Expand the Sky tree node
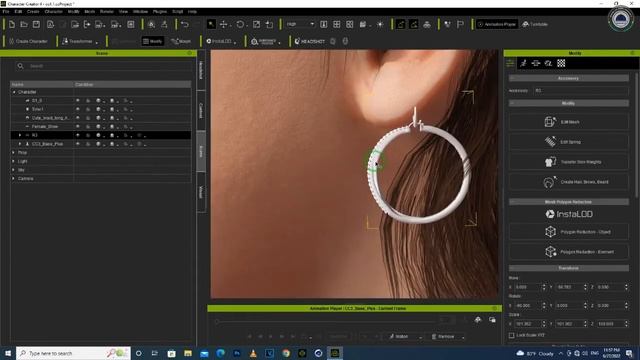The height and width of the screenshot is (360, 640). (14, 170)
